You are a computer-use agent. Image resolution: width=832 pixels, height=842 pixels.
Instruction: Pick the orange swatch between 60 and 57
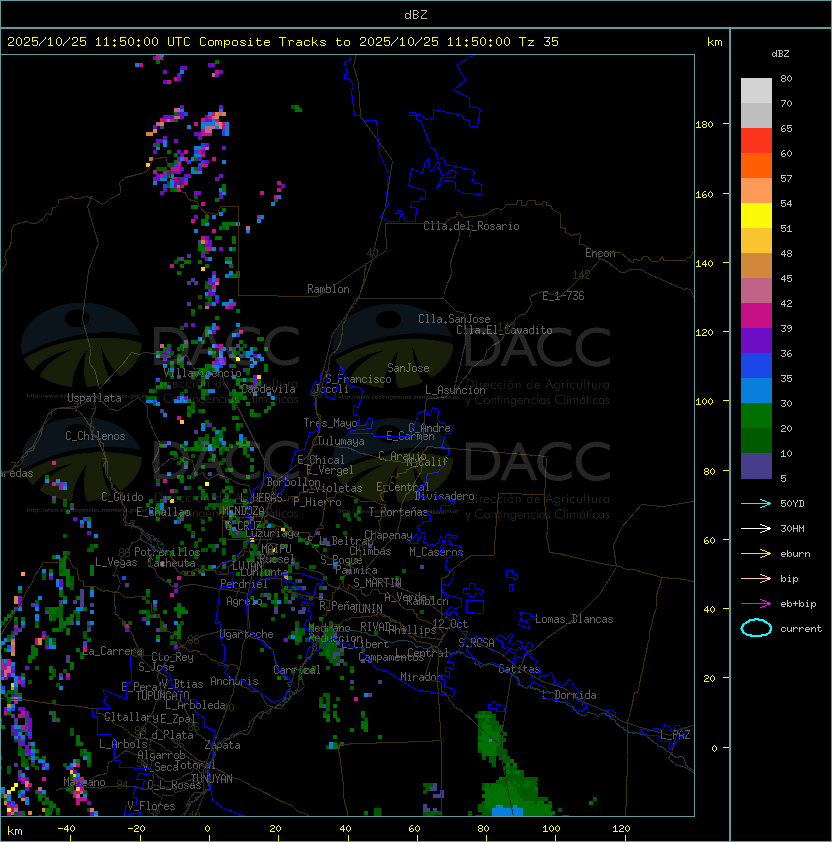click(756, 165)
